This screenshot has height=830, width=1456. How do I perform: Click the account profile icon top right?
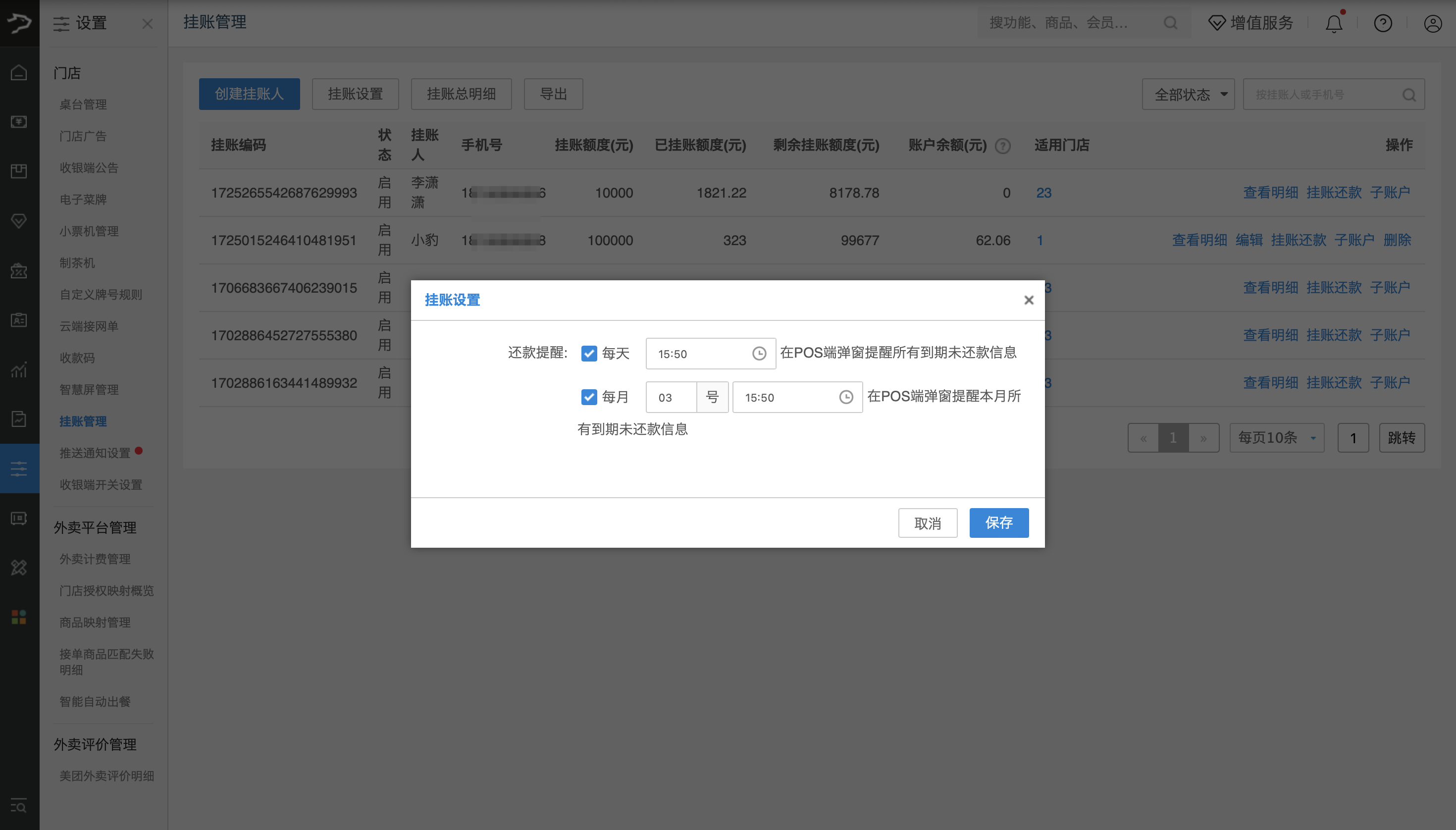[1432, 23]
